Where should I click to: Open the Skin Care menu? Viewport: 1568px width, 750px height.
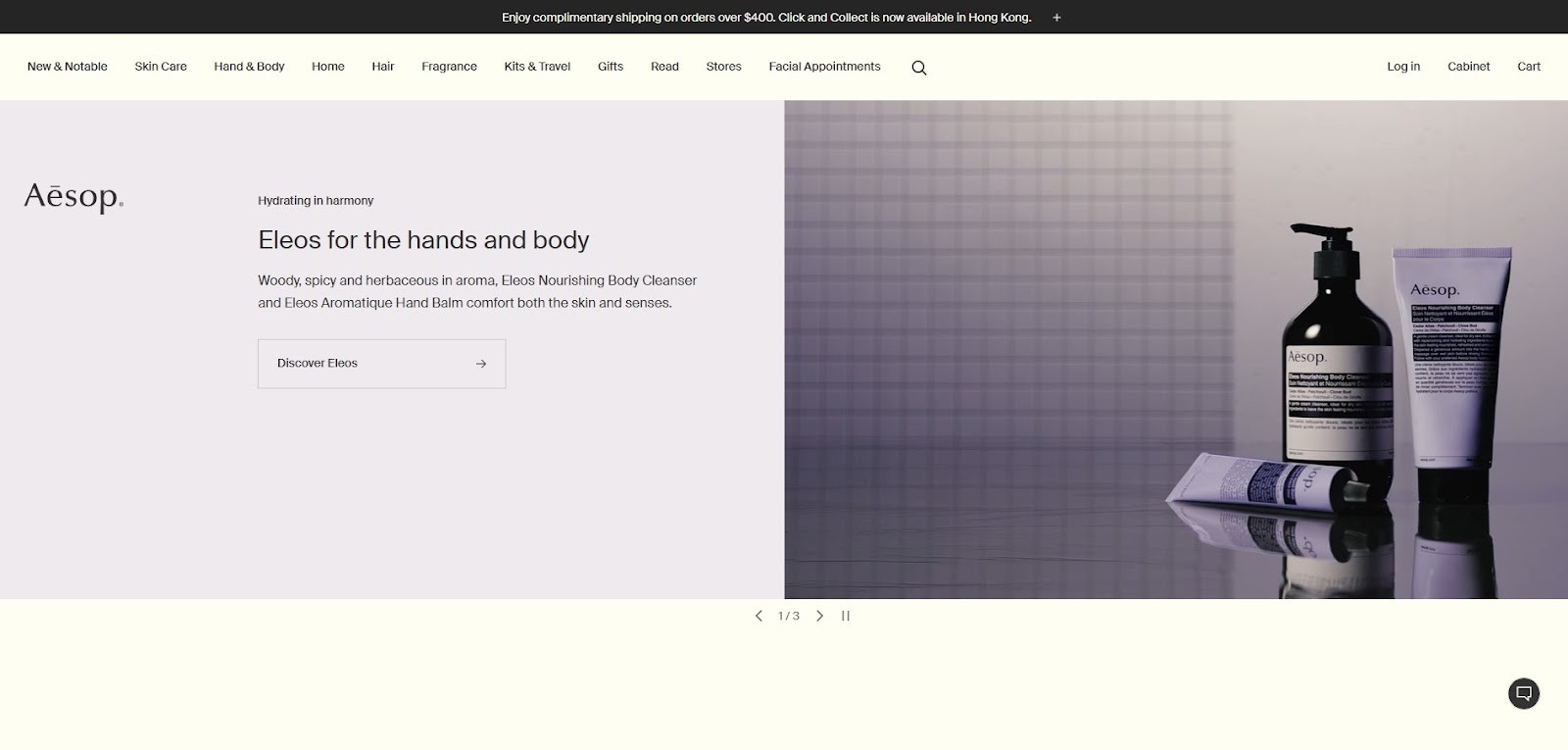(x=161, y=67)
